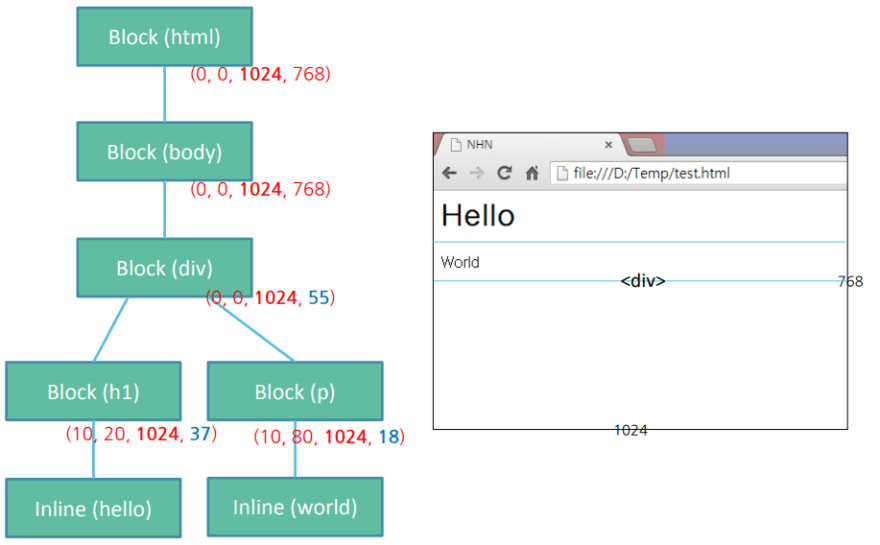This screenshot has width=880, height=545.
Task: Click the Block (div) node
Action: tap(164, 268)
